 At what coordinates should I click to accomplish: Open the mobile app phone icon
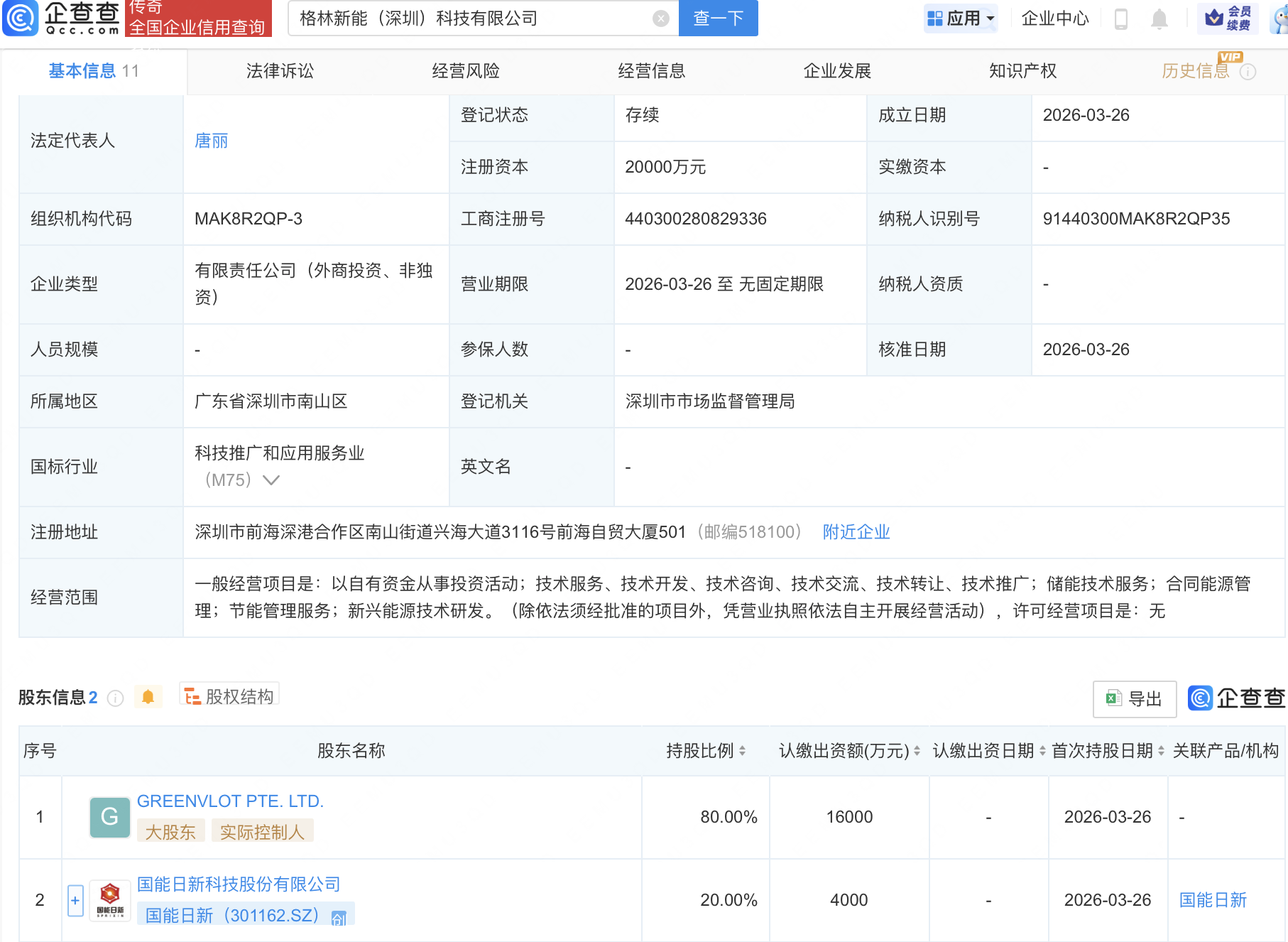pyautogui.click(x=1123, y=18)
